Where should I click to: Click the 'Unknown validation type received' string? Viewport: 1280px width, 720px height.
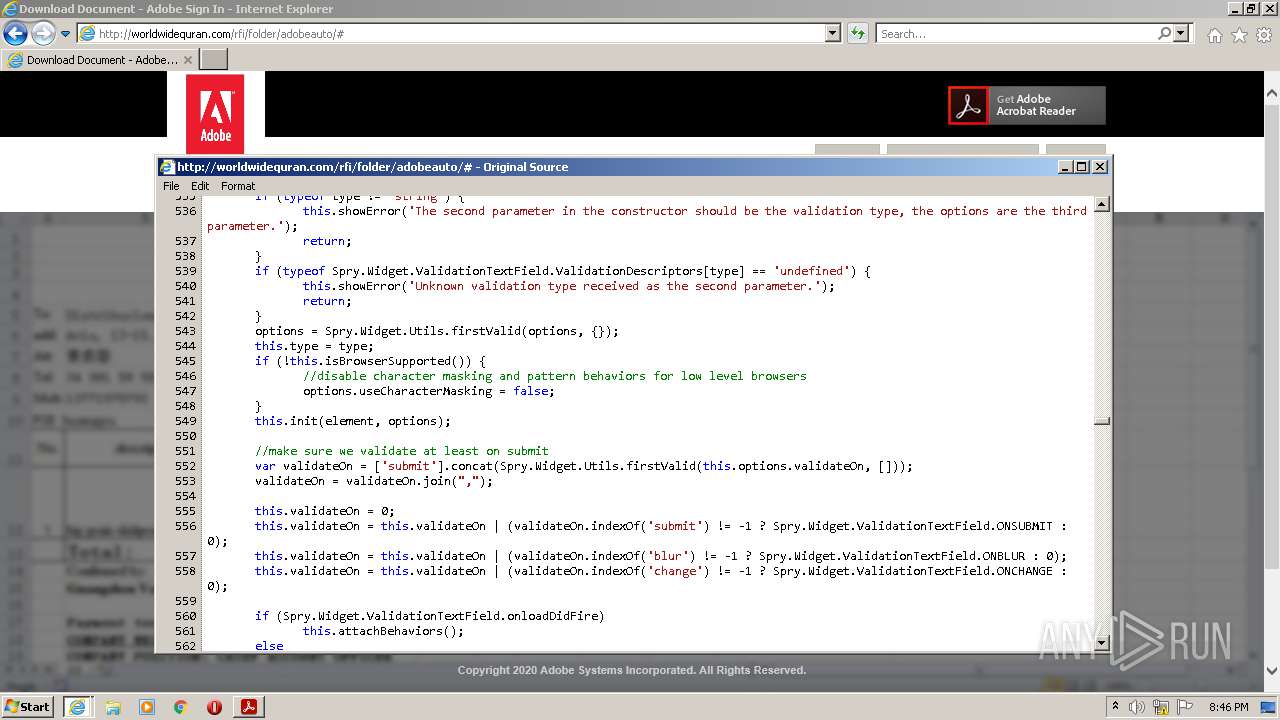coord(613,286)
